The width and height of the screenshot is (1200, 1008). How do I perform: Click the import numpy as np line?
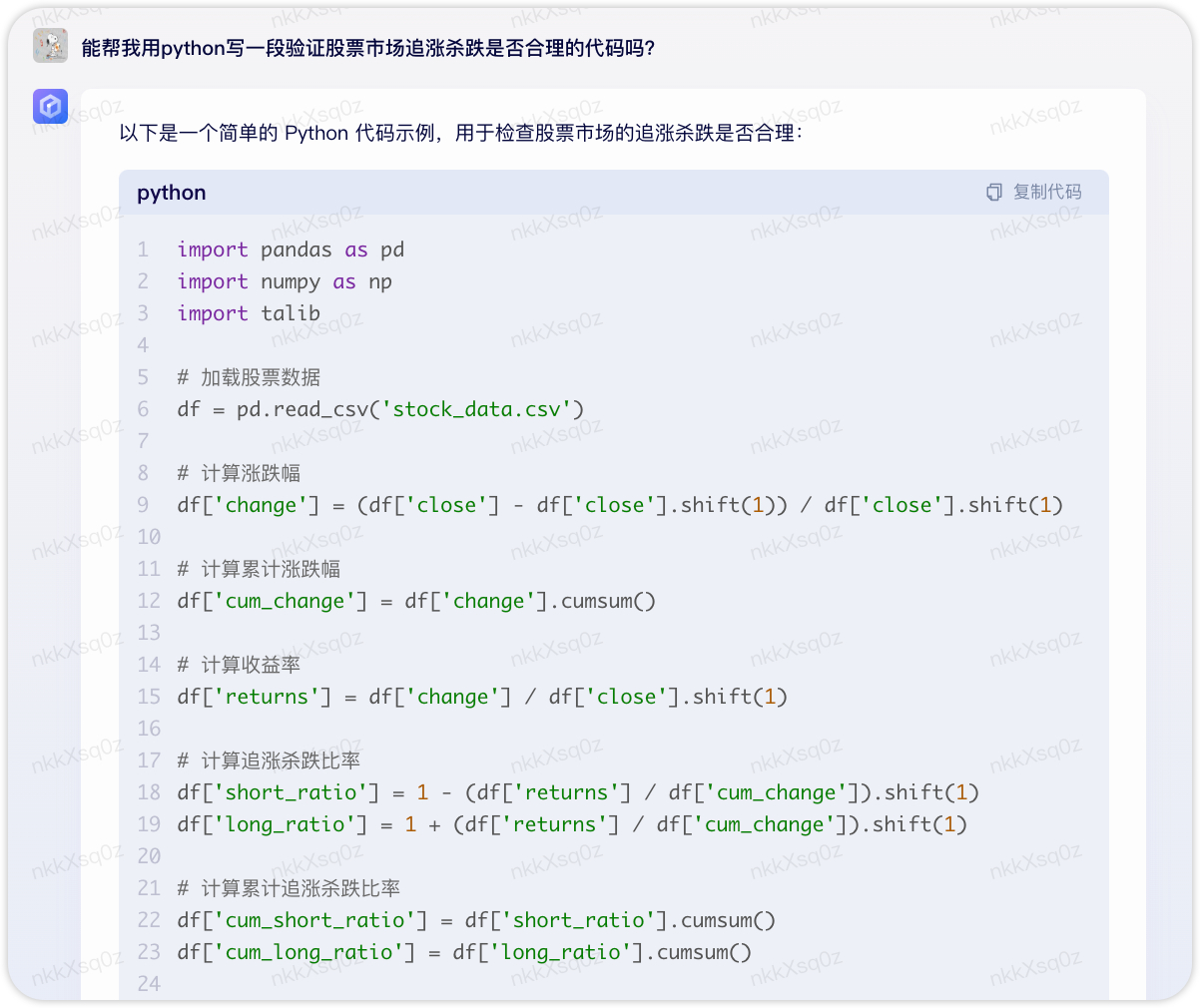pos(285,281)
